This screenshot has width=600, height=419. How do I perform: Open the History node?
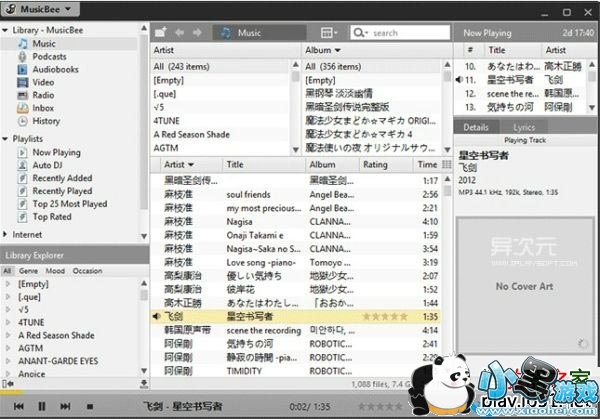(46, 121)
